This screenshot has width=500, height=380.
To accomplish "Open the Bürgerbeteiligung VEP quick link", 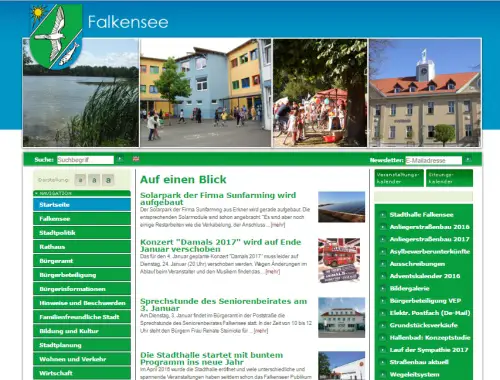I will coord(425,301).
